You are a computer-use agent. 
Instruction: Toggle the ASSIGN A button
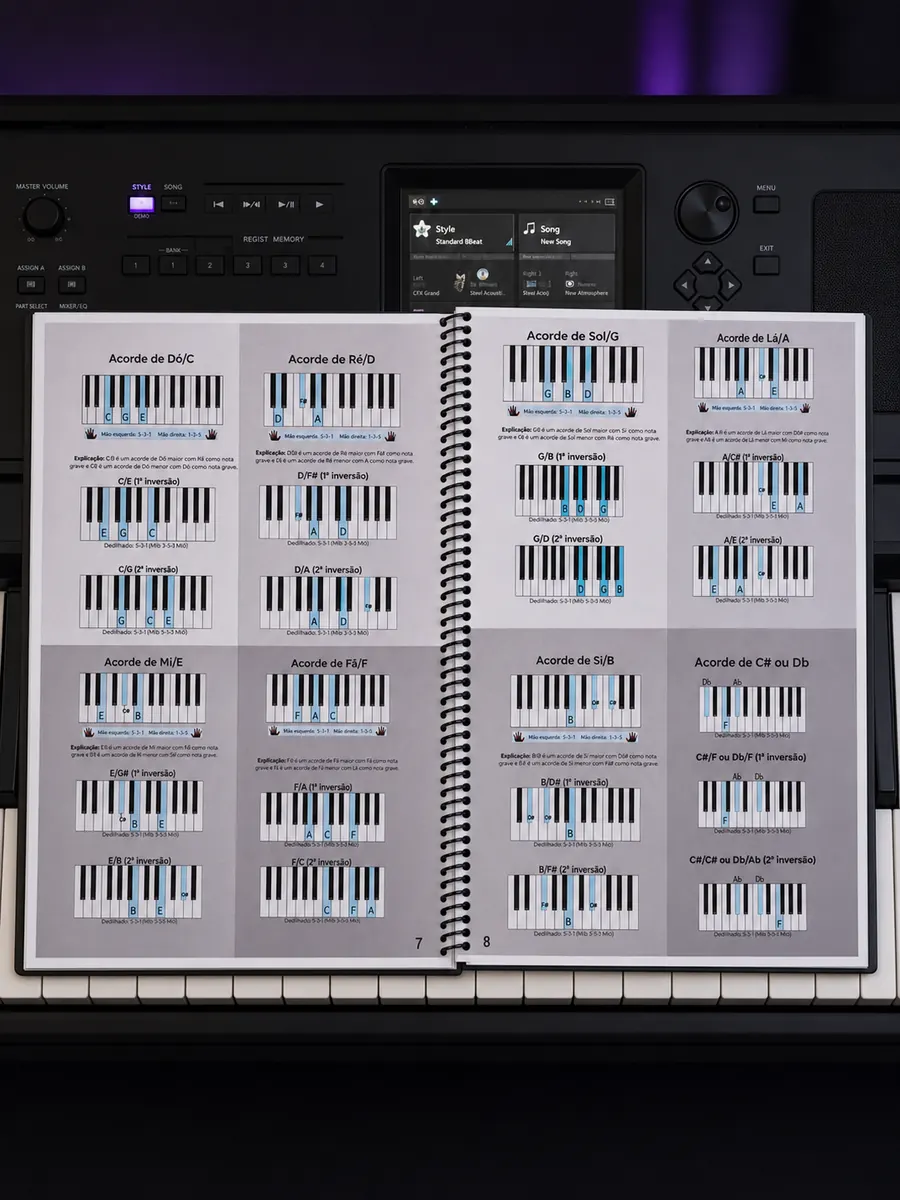30,285
